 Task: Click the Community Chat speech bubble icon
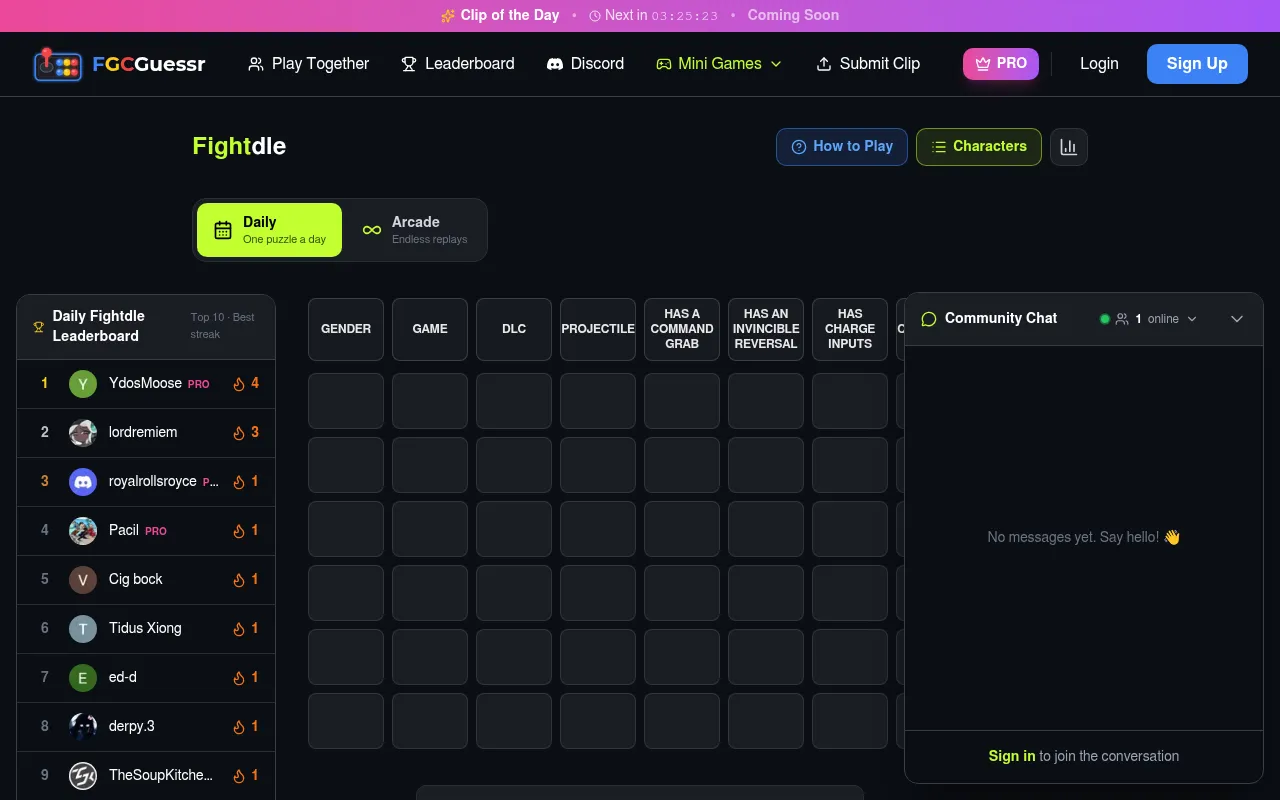pos(929,319)
